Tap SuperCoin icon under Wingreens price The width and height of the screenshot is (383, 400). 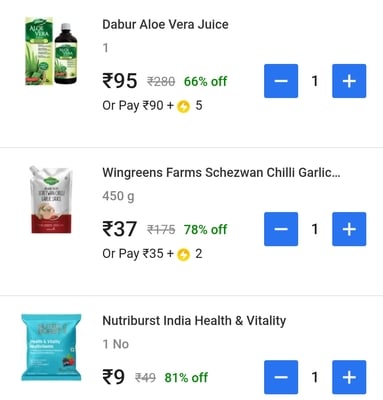coord(183,255)
